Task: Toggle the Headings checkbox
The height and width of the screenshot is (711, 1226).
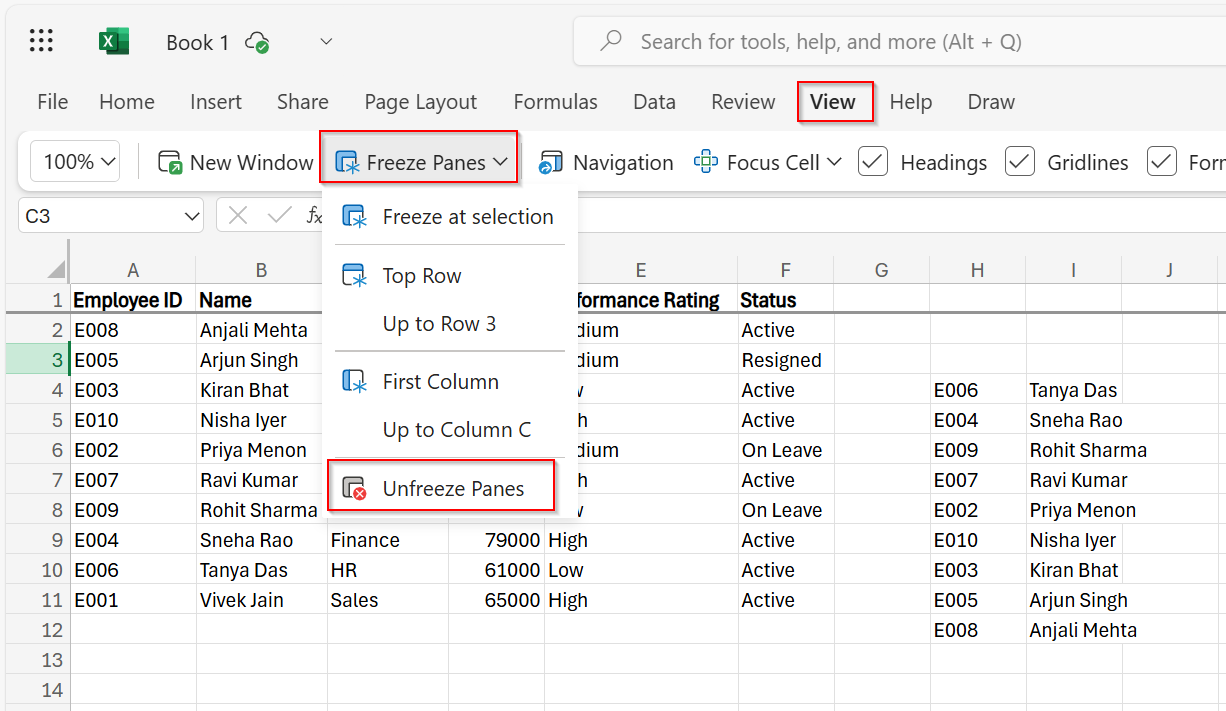Action: [872, 161]
